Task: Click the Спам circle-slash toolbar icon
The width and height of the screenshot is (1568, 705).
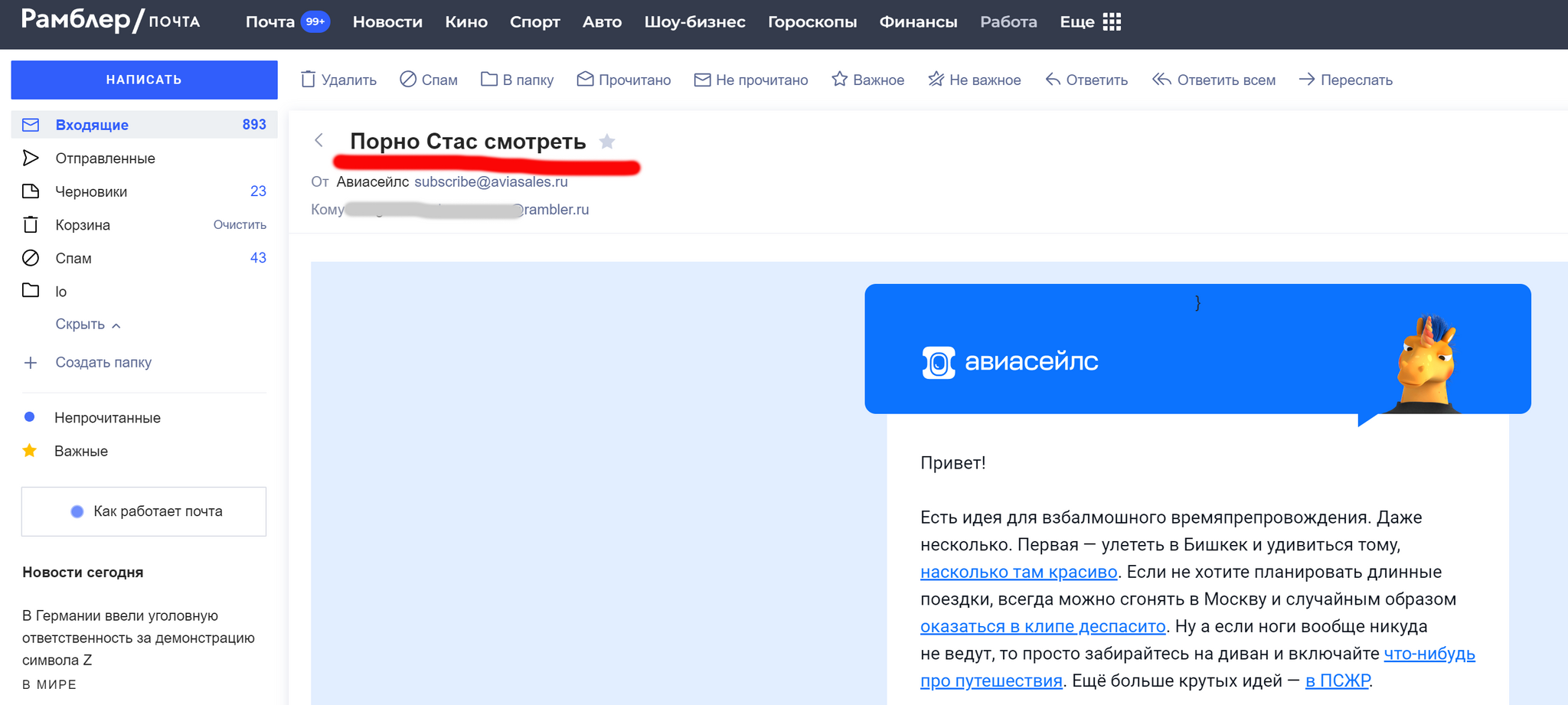Action: click(x=408, y=80)
